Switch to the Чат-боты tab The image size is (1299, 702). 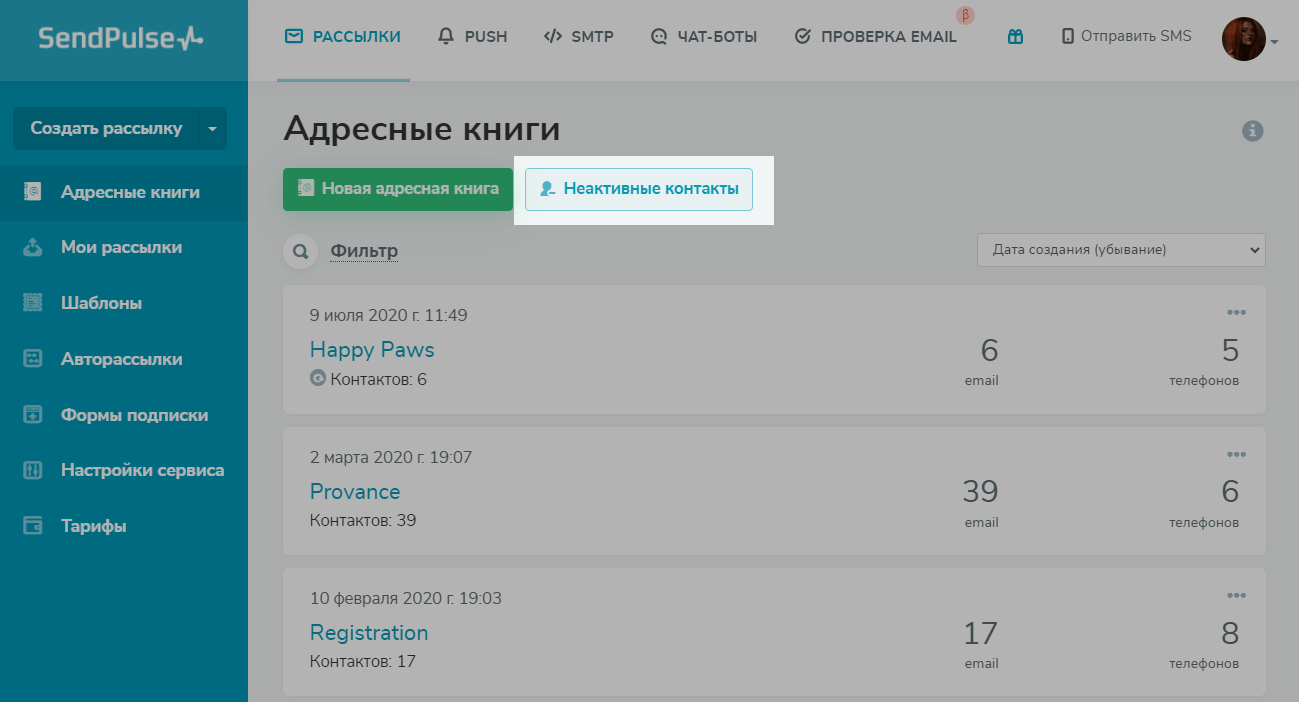click(704, 37)
